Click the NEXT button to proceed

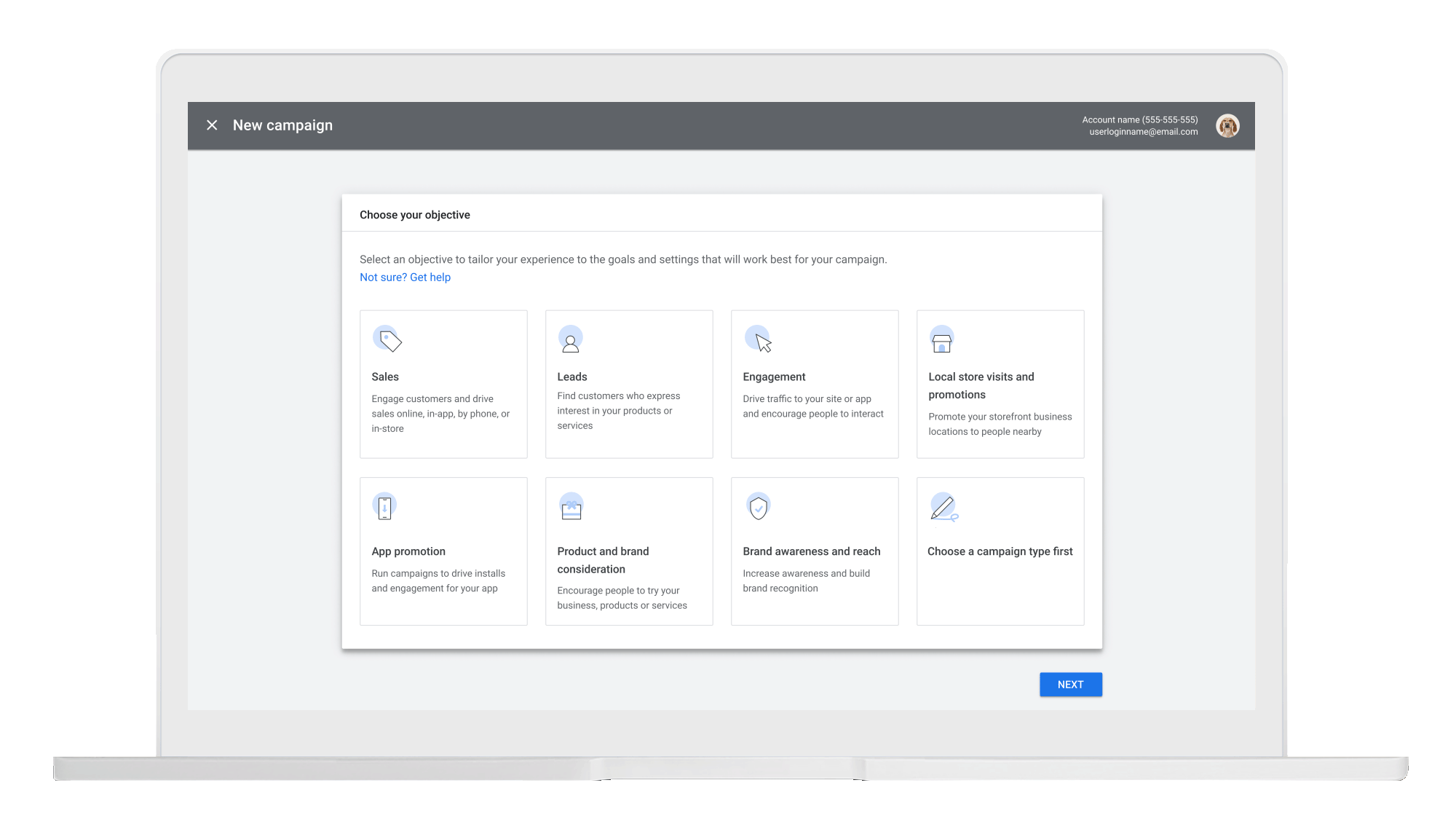1070,684
